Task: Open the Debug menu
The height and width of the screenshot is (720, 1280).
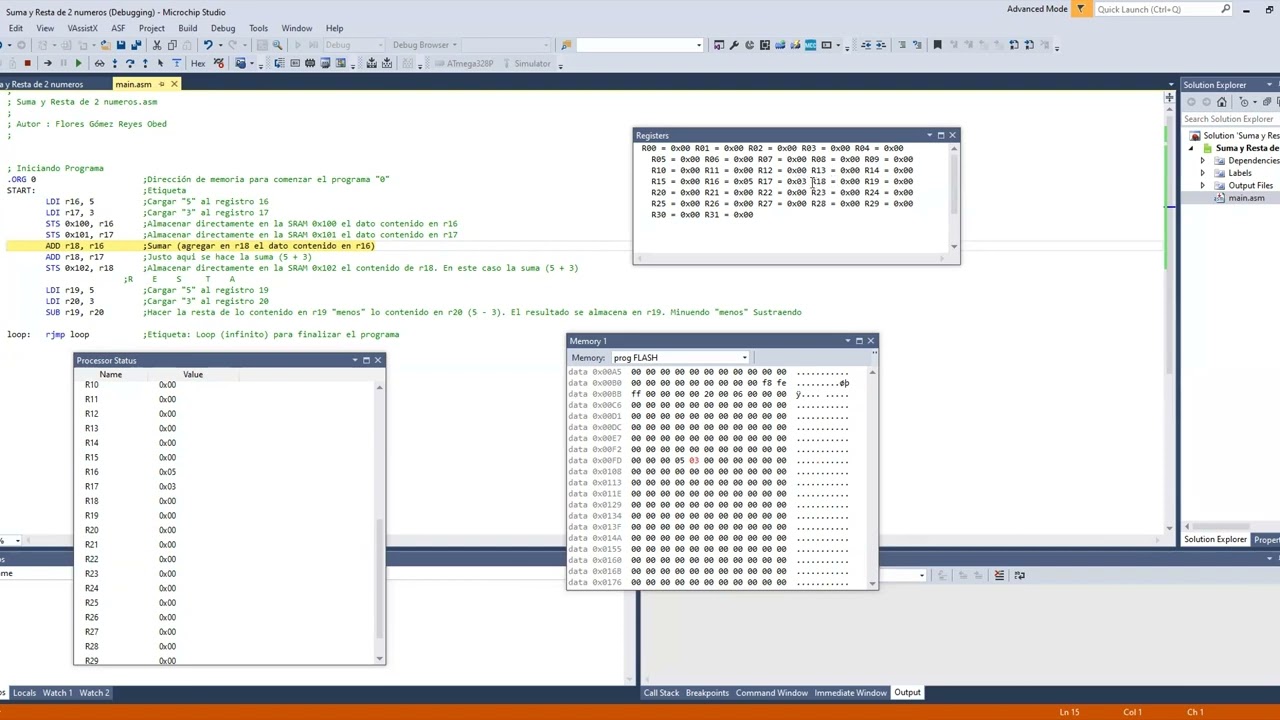Action: point(223,28)
